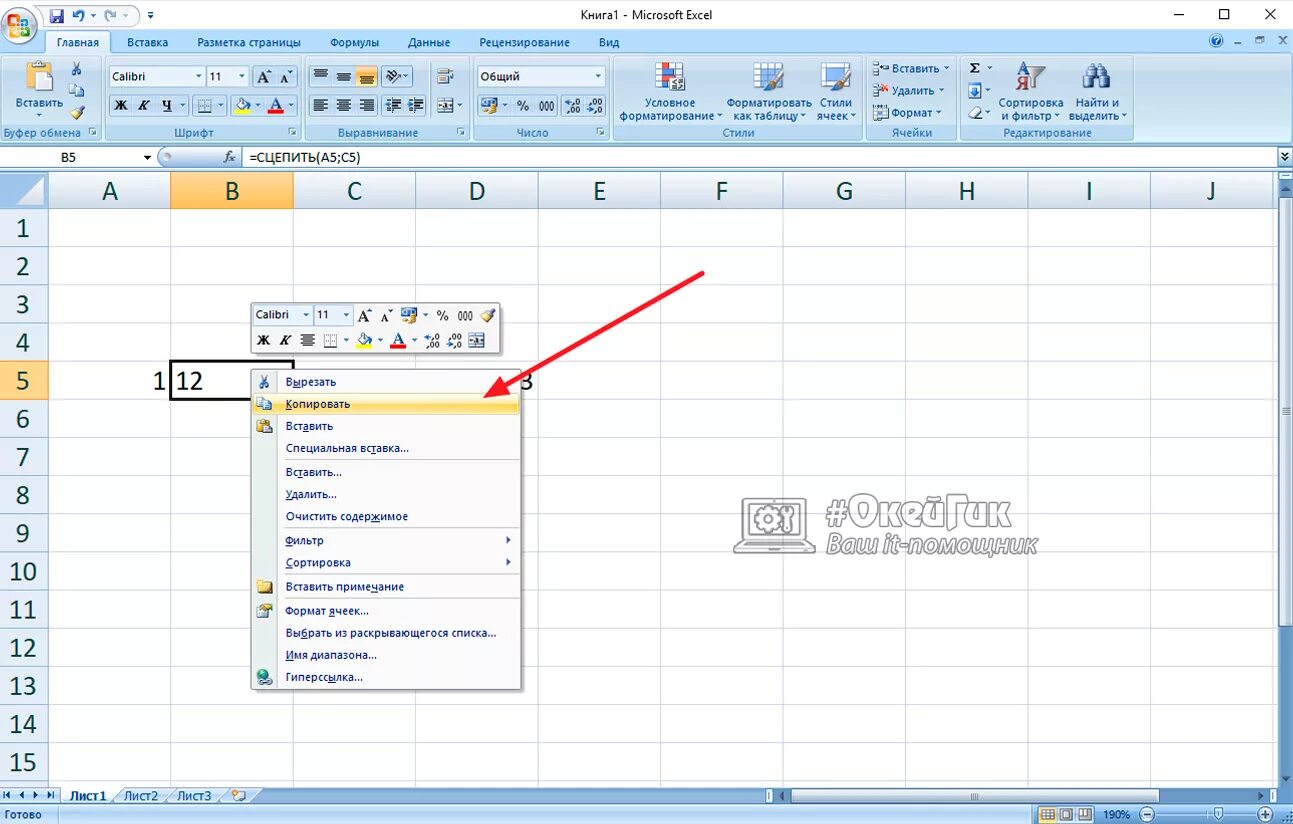This screenshot has height=824, width=1293.
Task: Open Сортировка и фильтр menu
Action: (1030, 91)
